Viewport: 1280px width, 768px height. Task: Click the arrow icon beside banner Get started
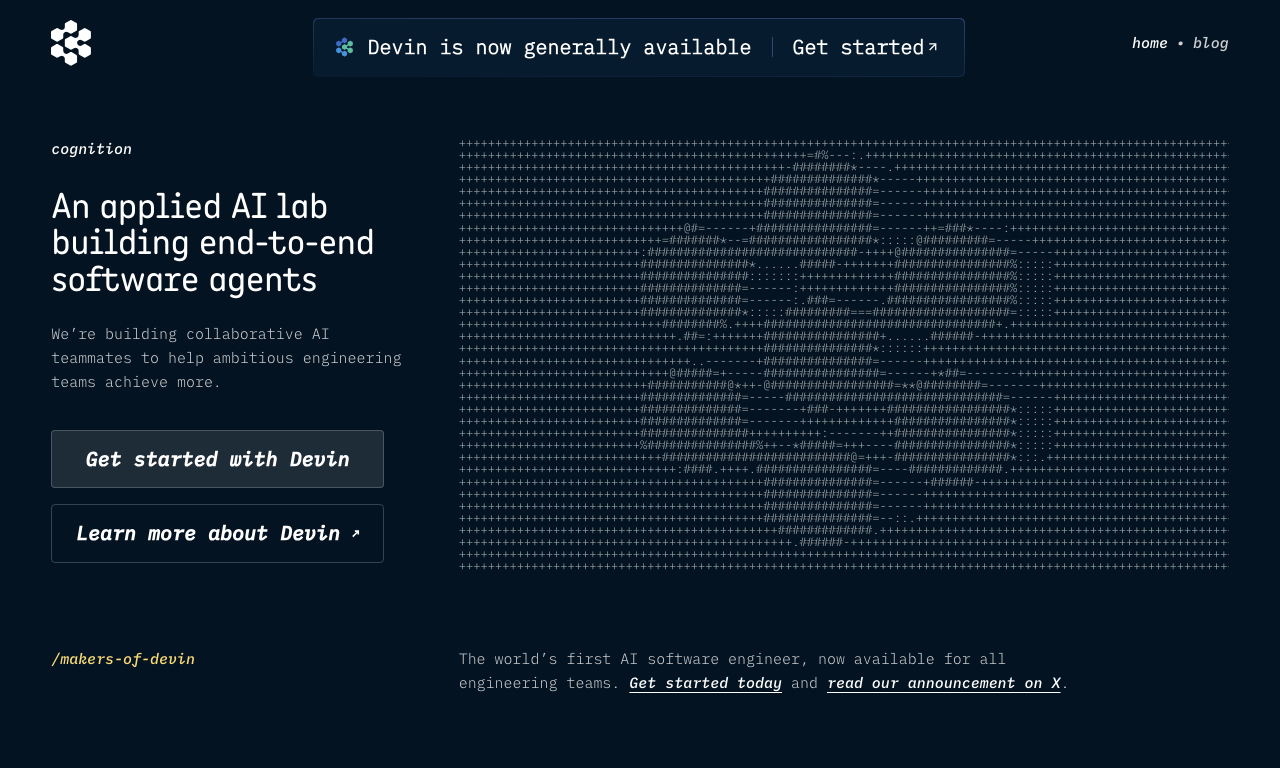(932, 46)
